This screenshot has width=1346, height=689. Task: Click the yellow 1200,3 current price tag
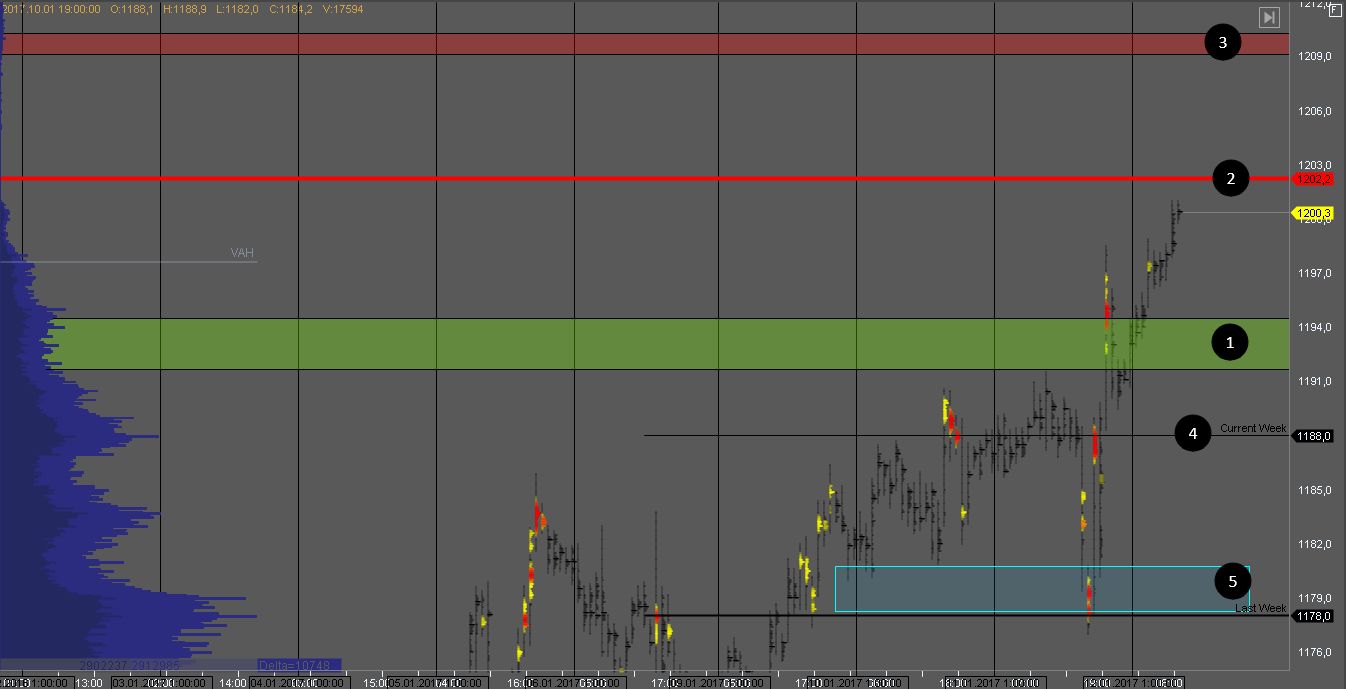click(1313, 213)
